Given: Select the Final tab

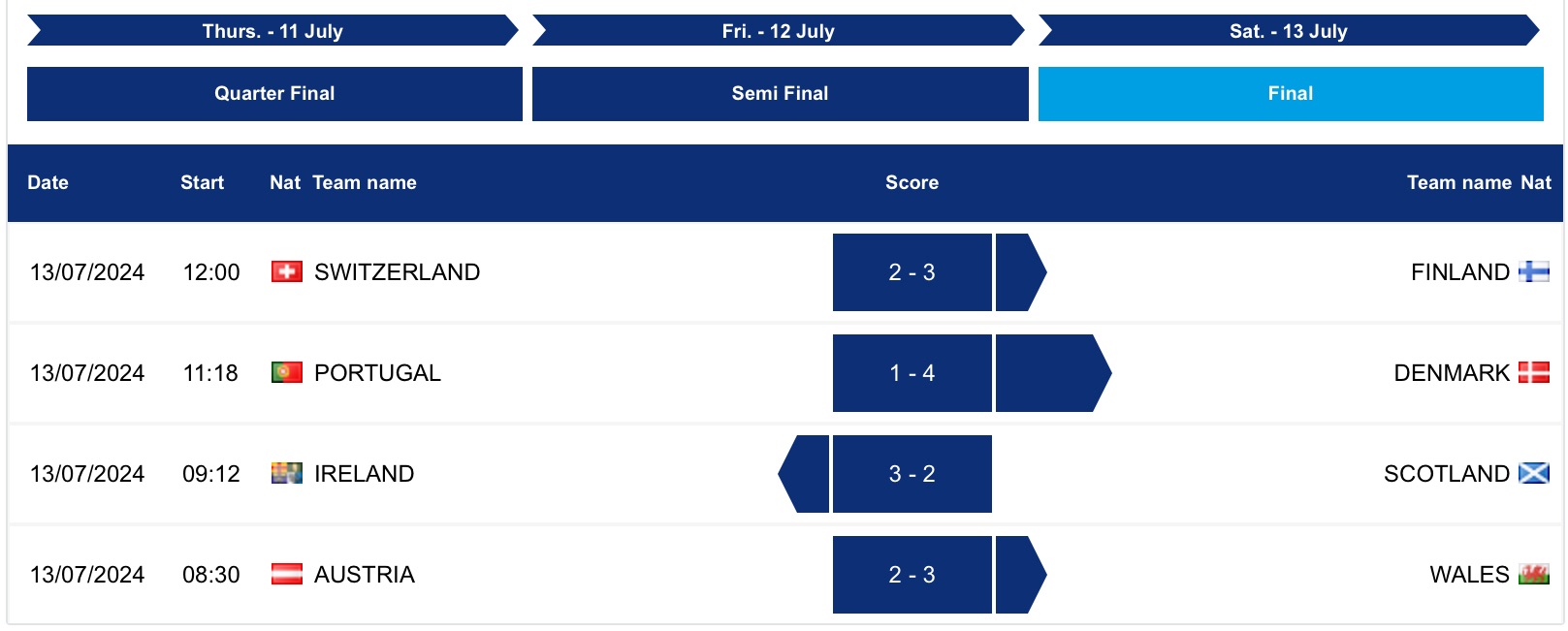Looking at the screenshot, I should (x=1290, y=94).
